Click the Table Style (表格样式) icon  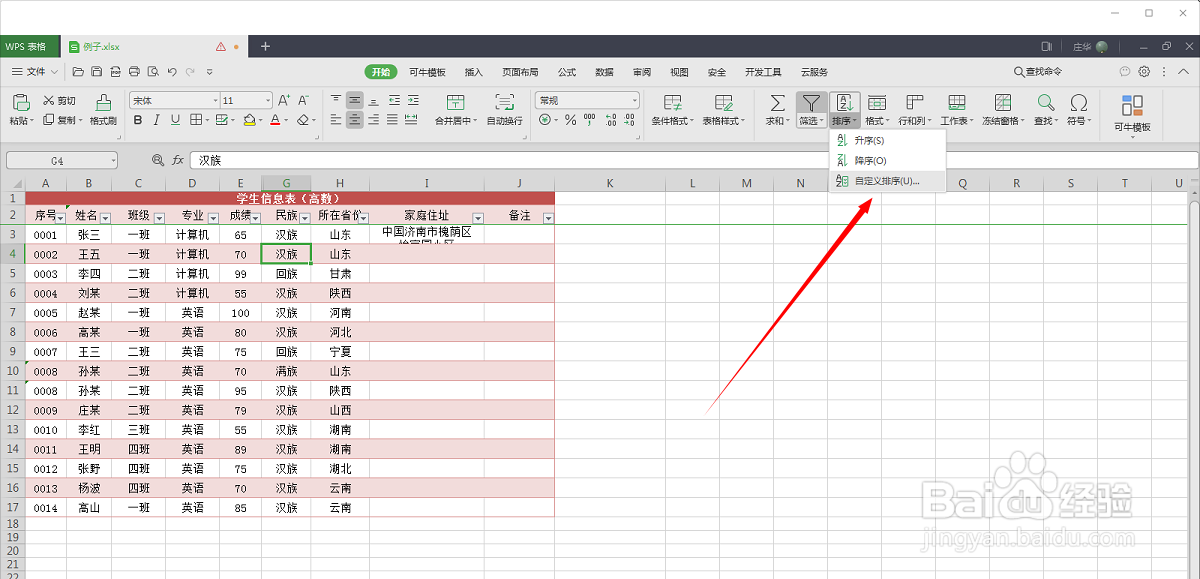(723, 102)
